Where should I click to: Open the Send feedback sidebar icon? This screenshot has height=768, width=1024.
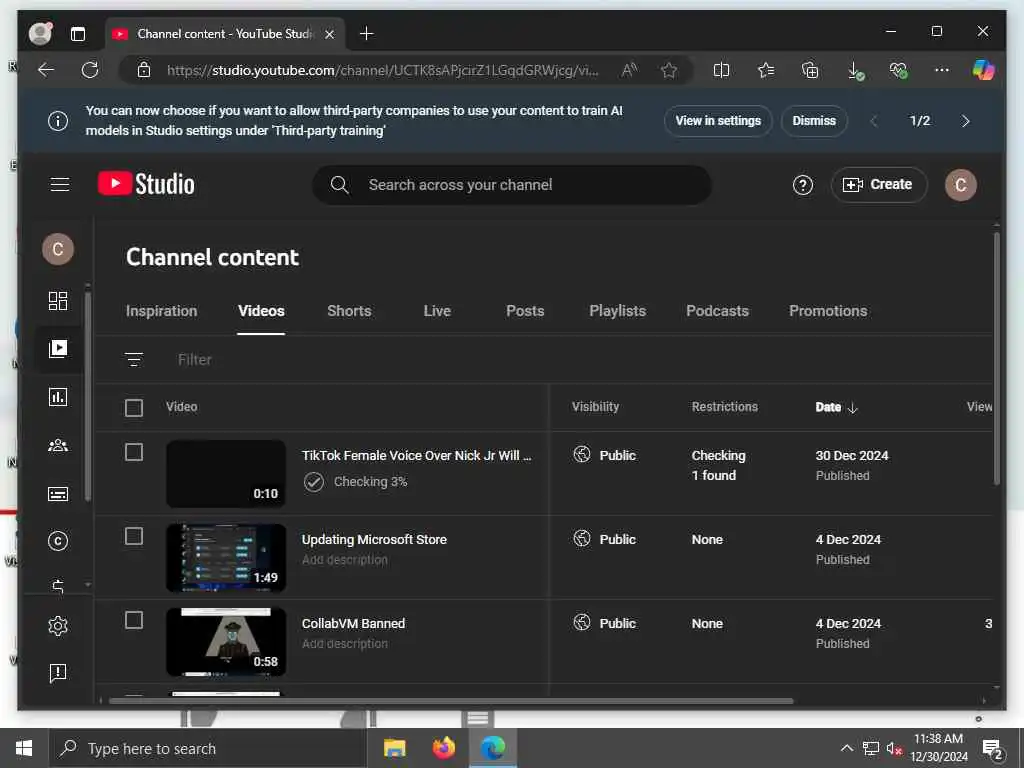tap(57, 673)
